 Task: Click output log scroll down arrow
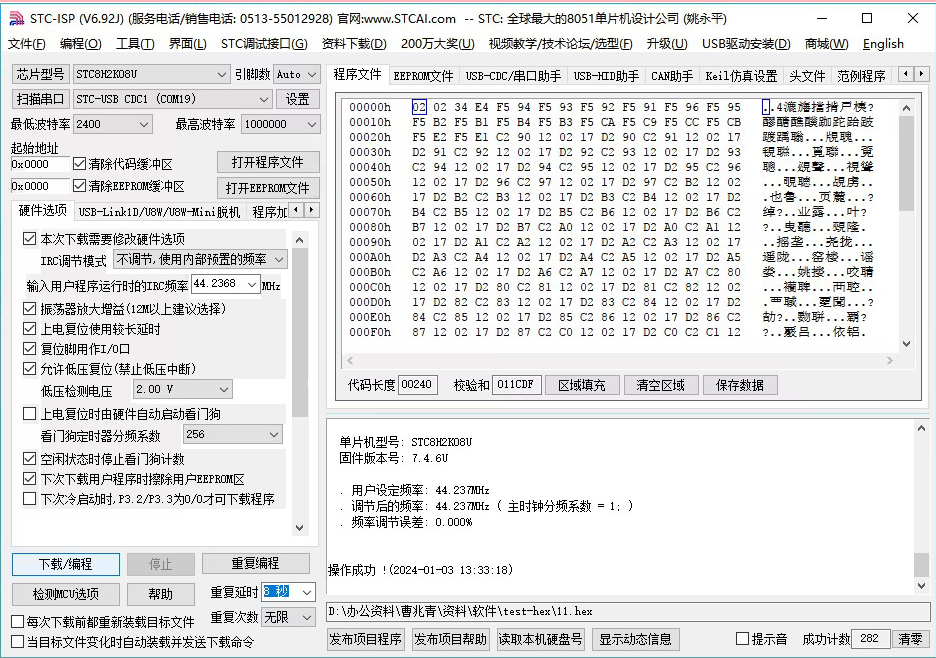pos(921,586)
